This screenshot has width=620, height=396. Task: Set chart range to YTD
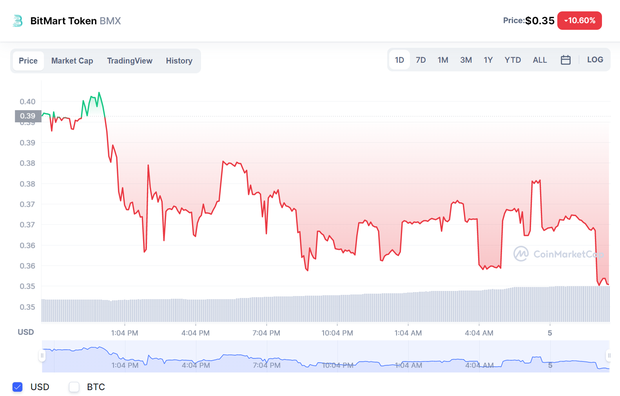512,60
